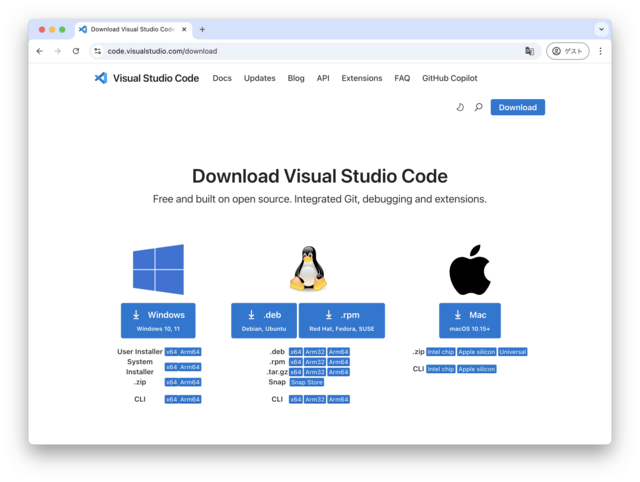Open the Updates menu item
Image resolution: width=640 pixels, height=482 pixels.
pyautogui.click(x=260, y=78)
